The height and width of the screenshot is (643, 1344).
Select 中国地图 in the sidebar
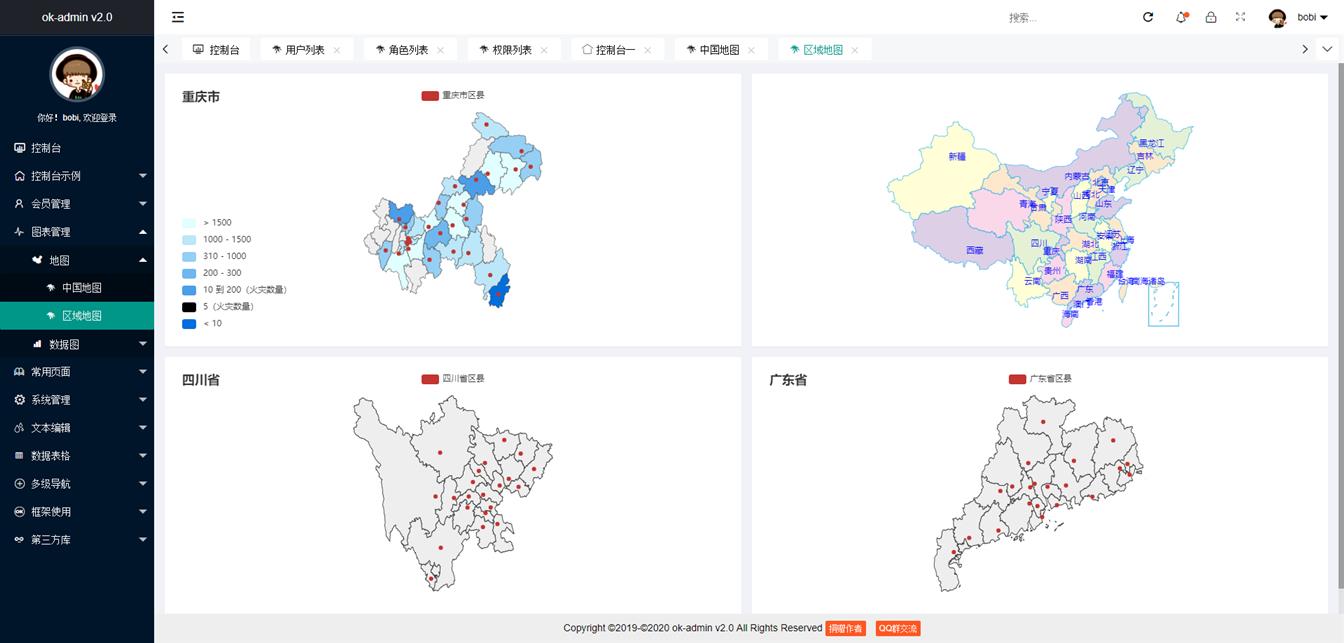[82, 288]
